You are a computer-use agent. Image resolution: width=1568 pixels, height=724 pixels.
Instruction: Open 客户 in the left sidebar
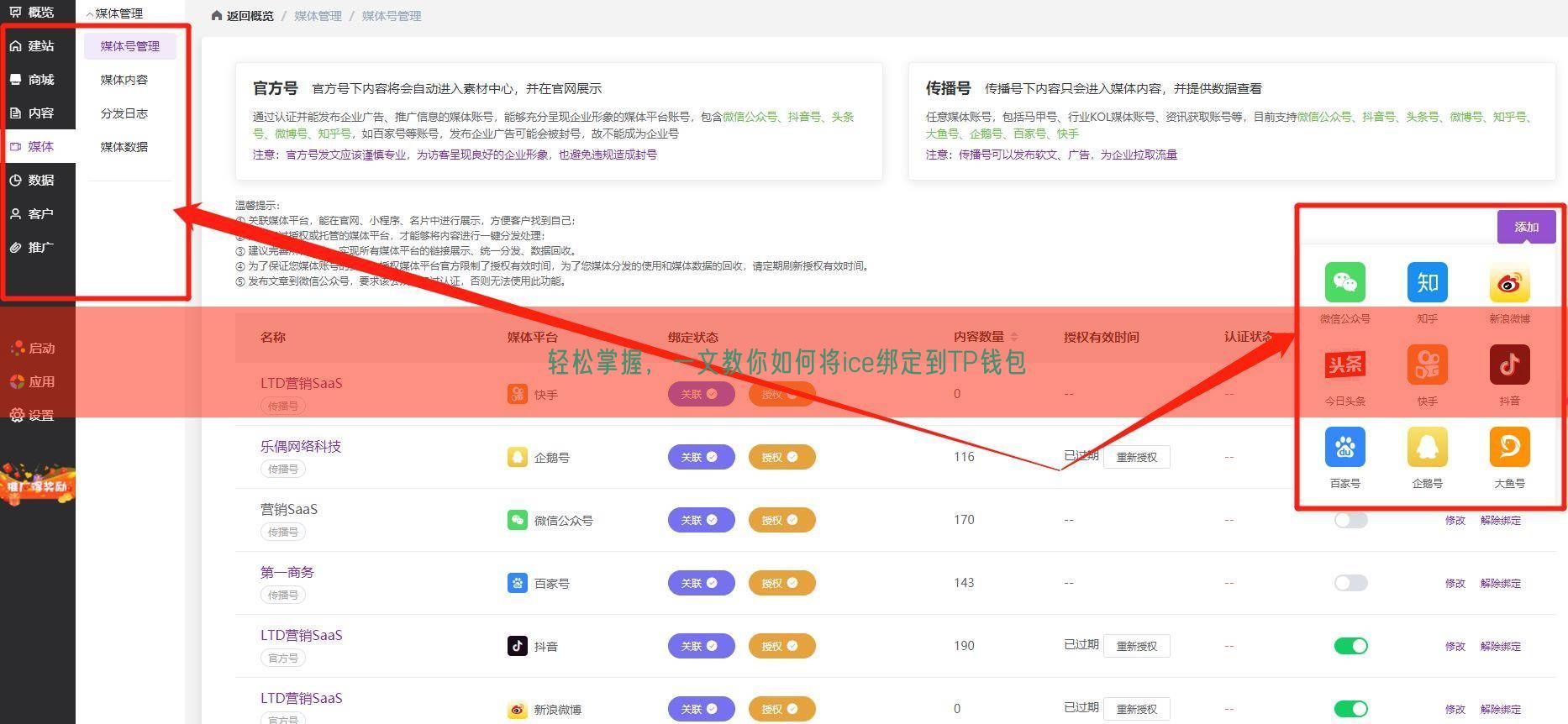(x=32, y=214)
